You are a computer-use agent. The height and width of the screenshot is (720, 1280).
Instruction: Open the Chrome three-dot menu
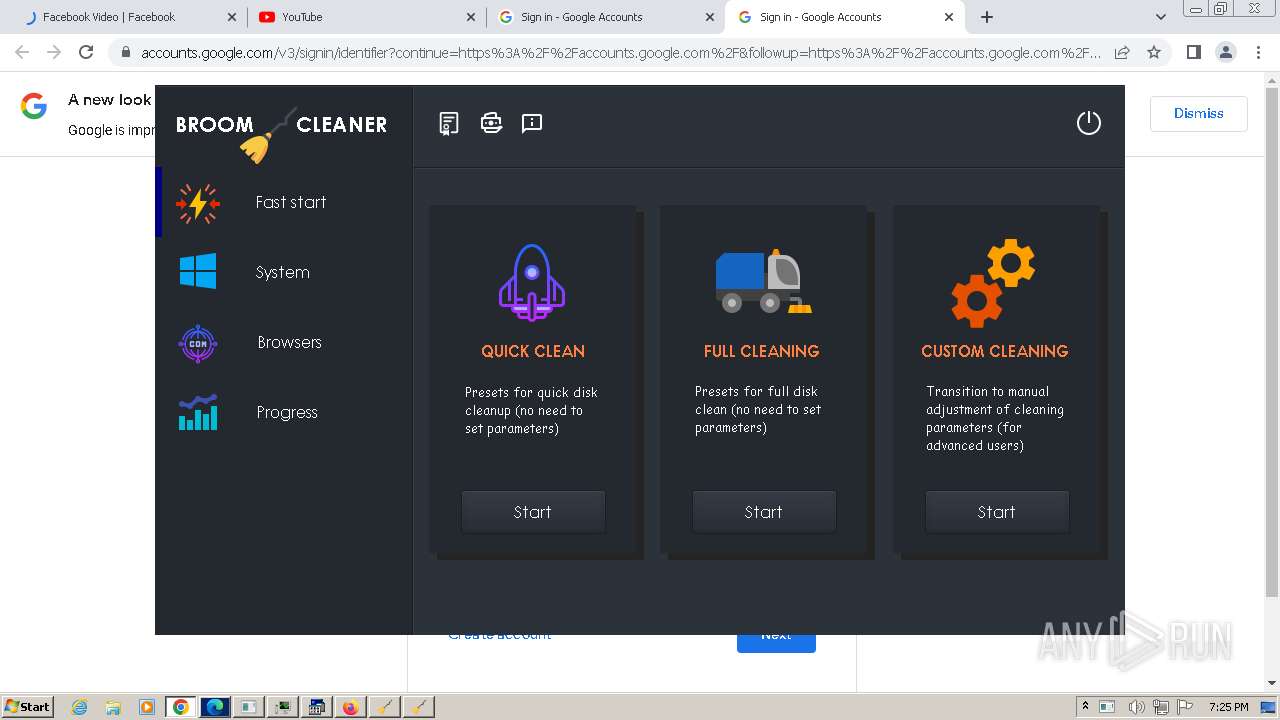point(1258,52)
